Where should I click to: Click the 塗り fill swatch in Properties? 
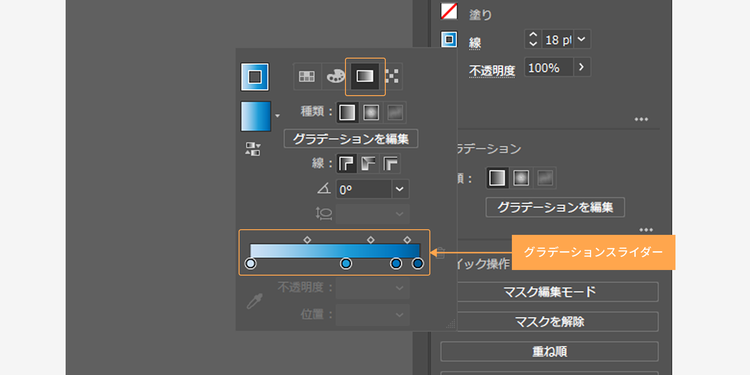pyautogui.click(x=449, y=11)
